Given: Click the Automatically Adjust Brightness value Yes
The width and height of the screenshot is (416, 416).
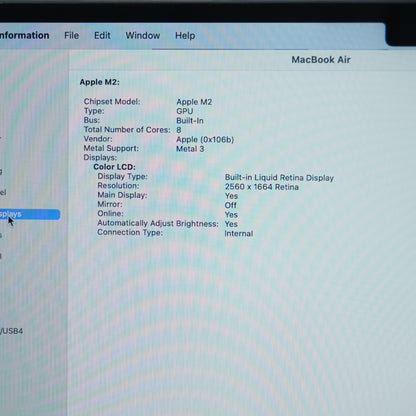Looking at the screenshot, I should point(231,224).
